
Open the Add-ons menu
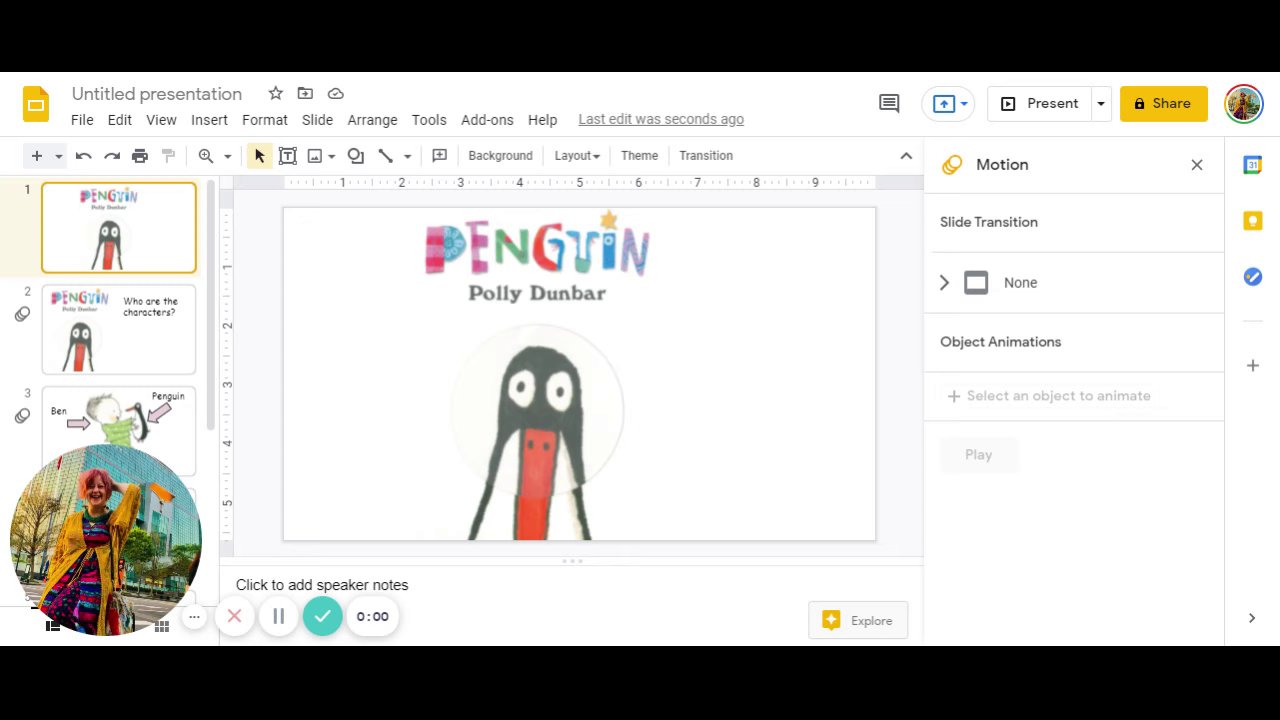click(x=487, y=120)
